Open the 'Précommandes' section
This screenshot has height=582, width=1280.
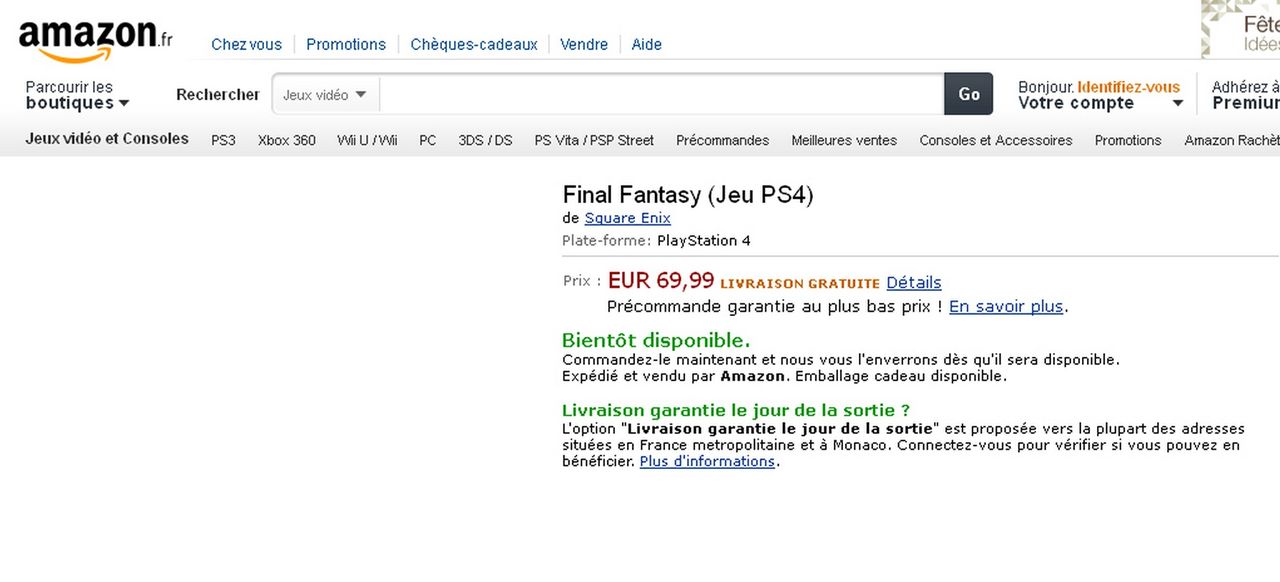coord(722,140)
